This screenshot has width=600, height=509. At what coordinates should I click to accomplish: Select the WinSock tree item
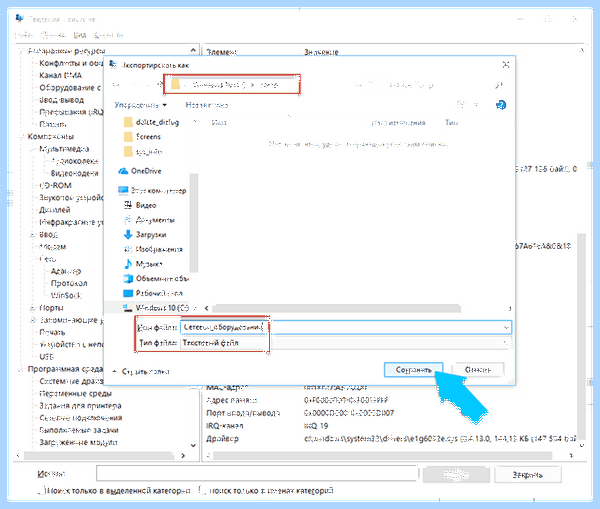coord(66,296)
